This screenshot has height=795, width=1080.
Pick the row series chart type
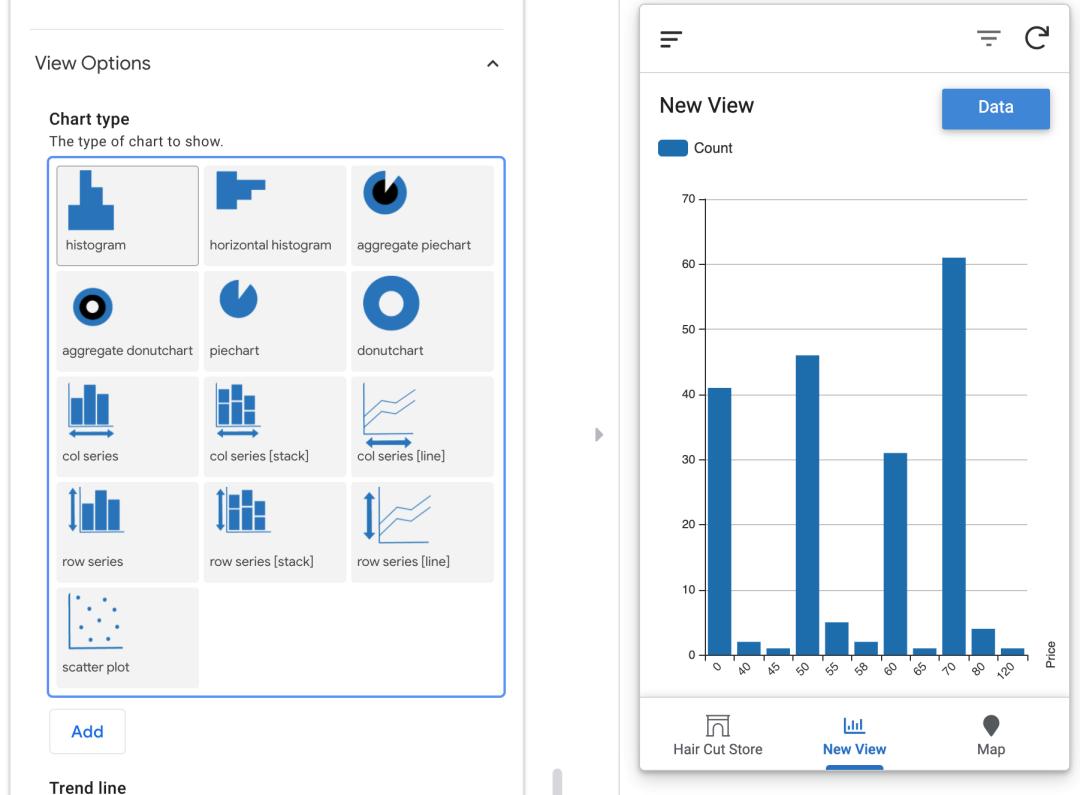(x=127, y=532)
